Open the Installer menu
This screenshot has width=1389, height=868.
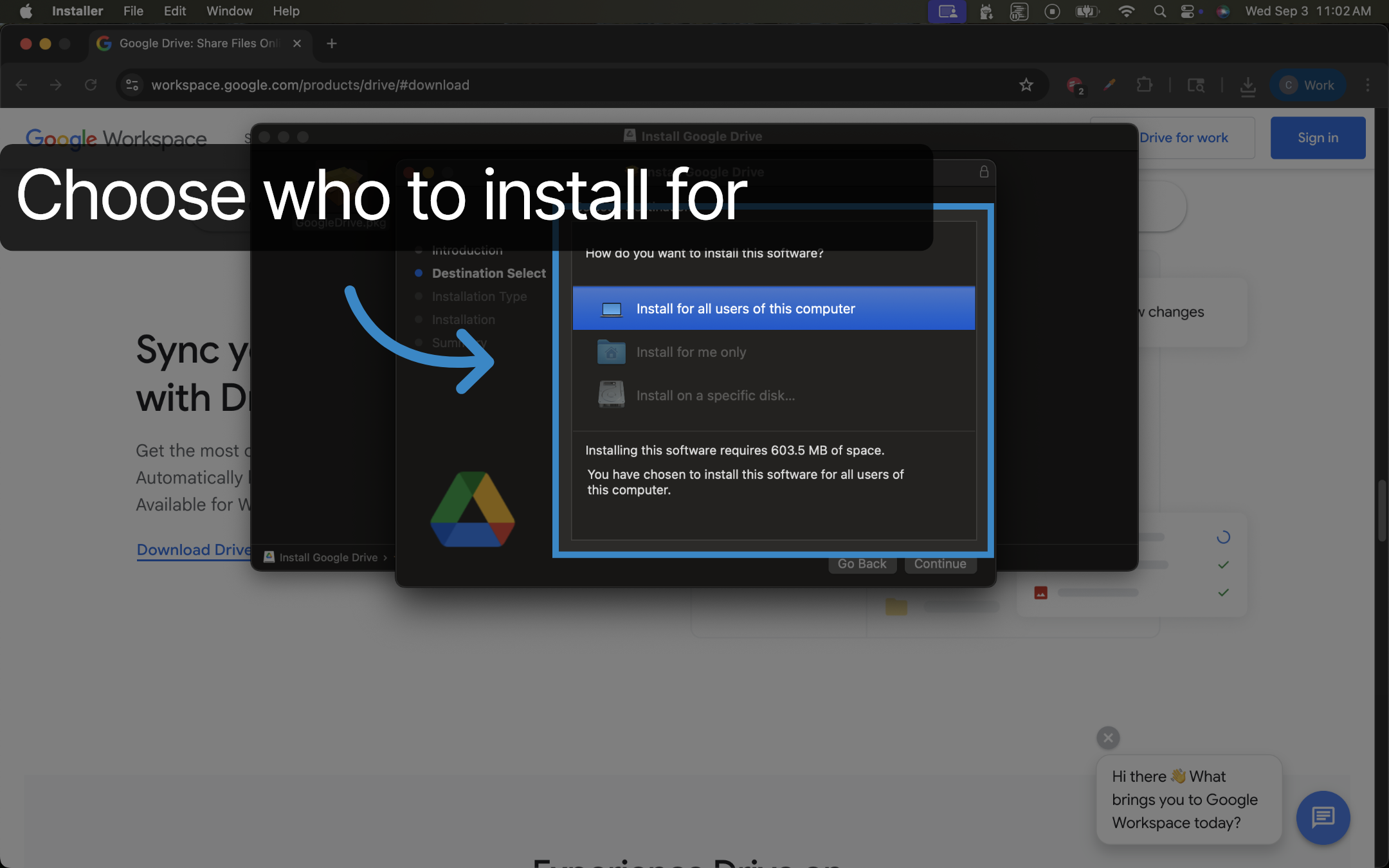pyautogui.click(x=77, y=11)
